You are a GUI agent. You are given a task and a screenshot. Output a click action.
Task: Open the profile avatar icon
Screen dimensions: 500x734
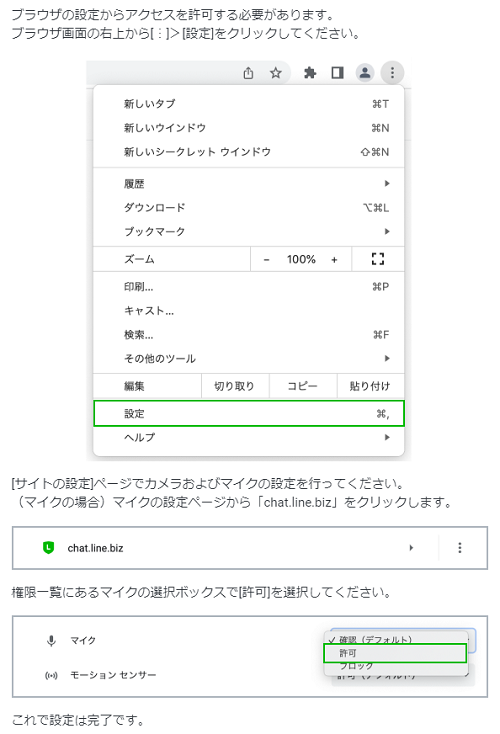click(x=365, y=73)
